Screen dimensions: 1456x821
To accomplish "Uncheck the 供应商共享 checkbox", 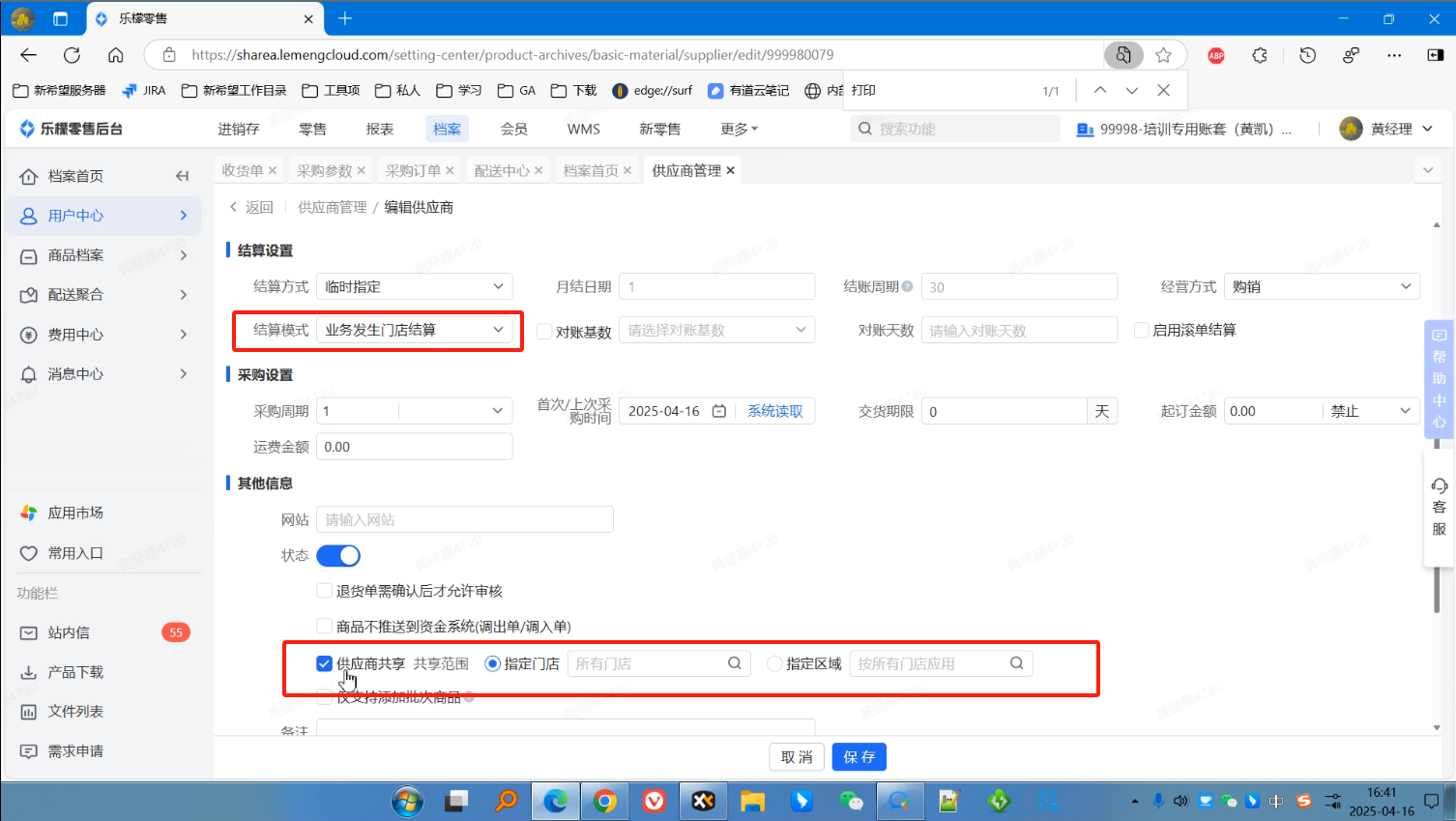I will coord(325,663).
